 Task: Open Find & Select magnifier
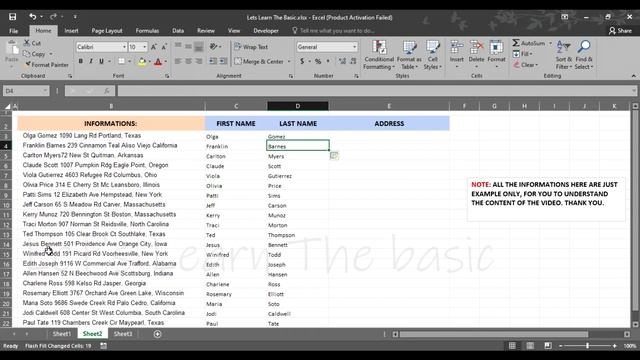click(584, 55)
